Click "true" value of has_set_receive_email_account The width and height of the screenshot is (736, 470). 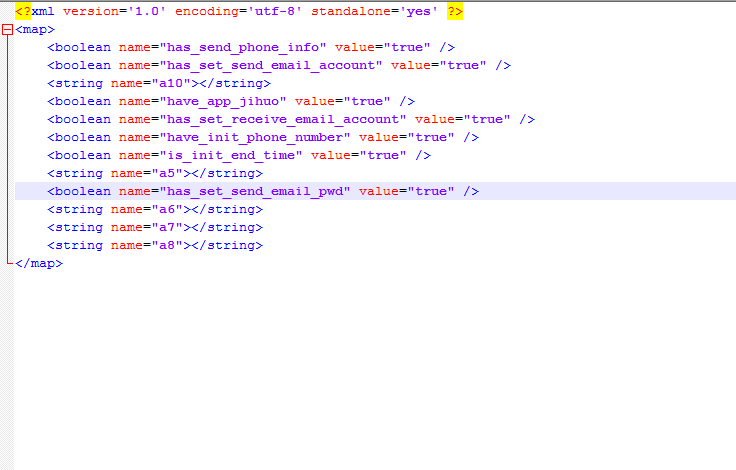click(487, 119)
